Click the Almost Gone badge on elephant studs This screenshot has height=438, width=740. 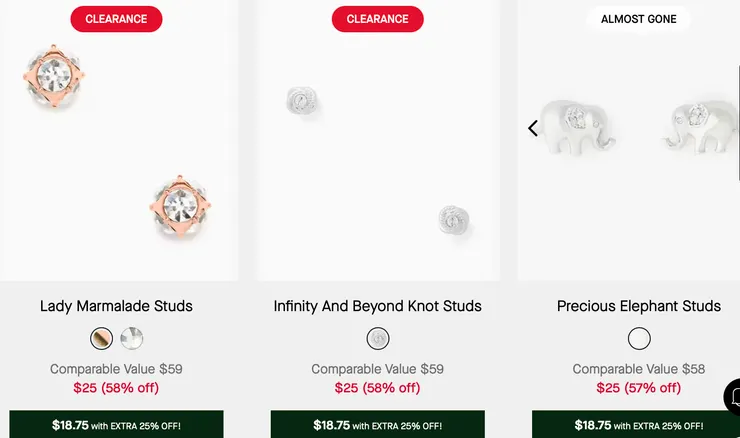pyautogui.click(x=638, y=19)
